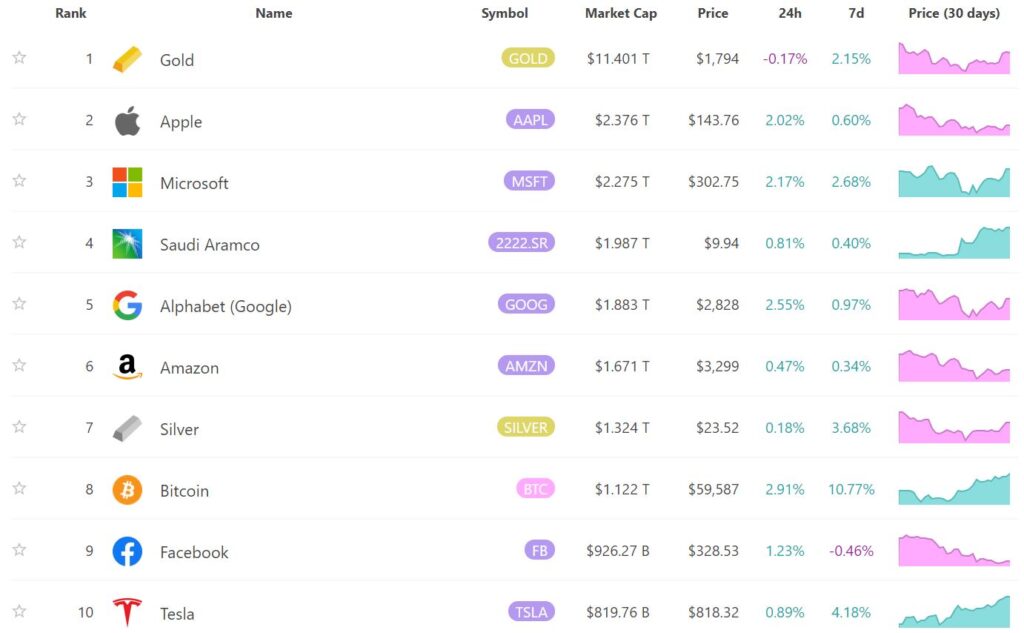Click the purple AAPL symbol badge
Screen dimensions: 1024x633
point(530,120)
